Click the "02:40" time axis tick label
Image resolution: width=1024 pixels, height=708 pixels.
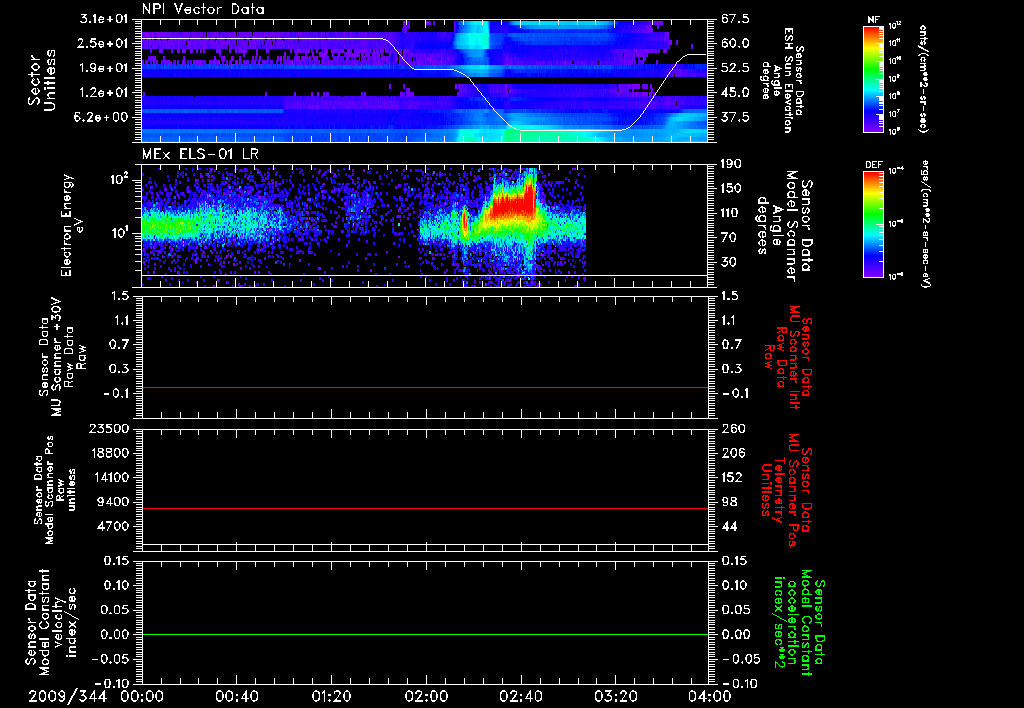click(x=520, y=696)
